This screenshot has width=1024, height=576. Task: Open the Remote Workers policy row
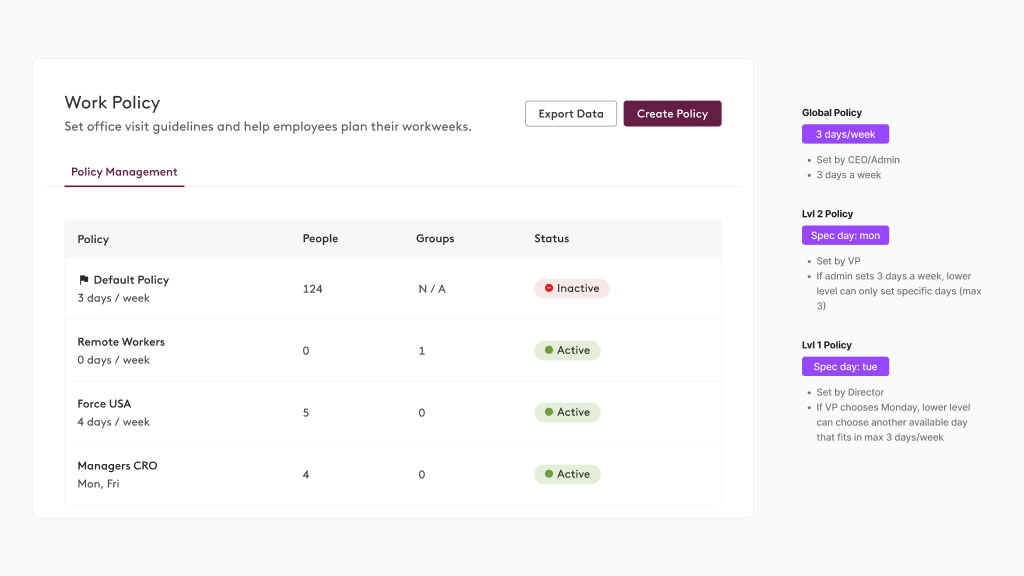[x=121, y=342]
